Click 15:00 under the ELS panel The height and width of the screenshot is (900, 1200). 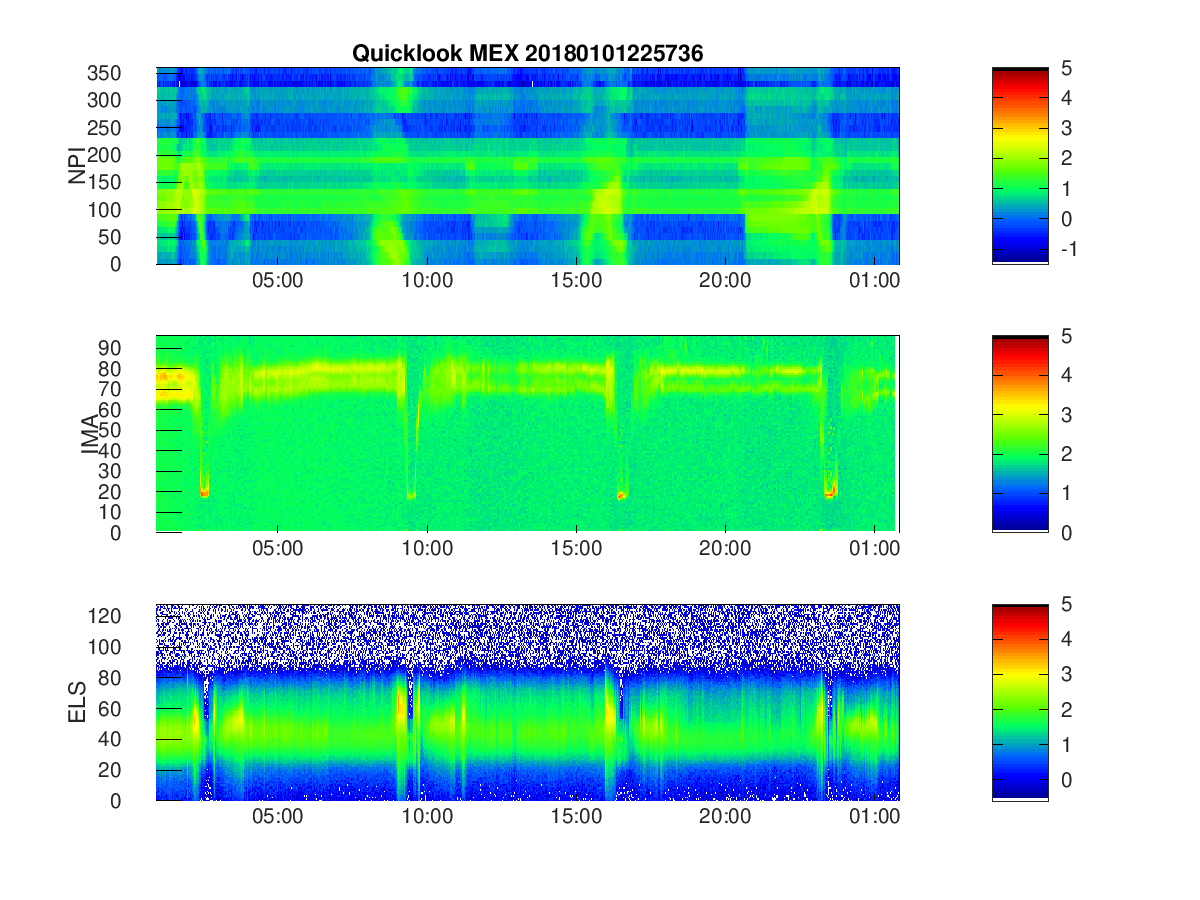pos(576,818)
